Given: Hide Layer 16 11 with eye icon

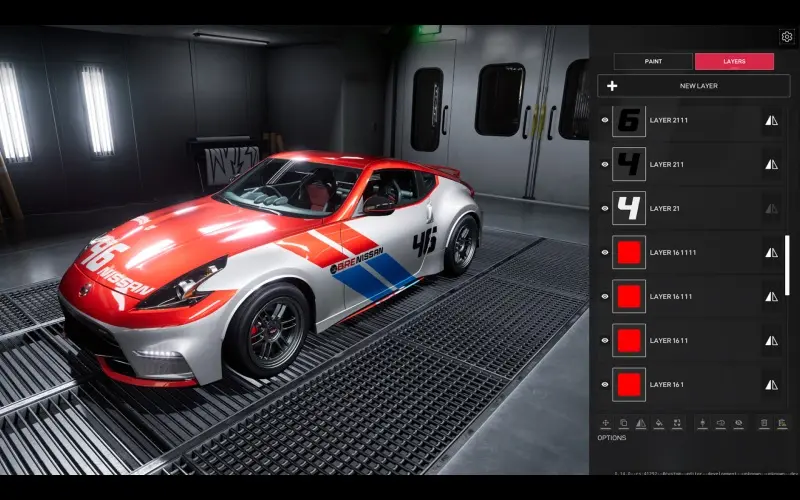Looking at the screenshot, I should tap(605, 340).
